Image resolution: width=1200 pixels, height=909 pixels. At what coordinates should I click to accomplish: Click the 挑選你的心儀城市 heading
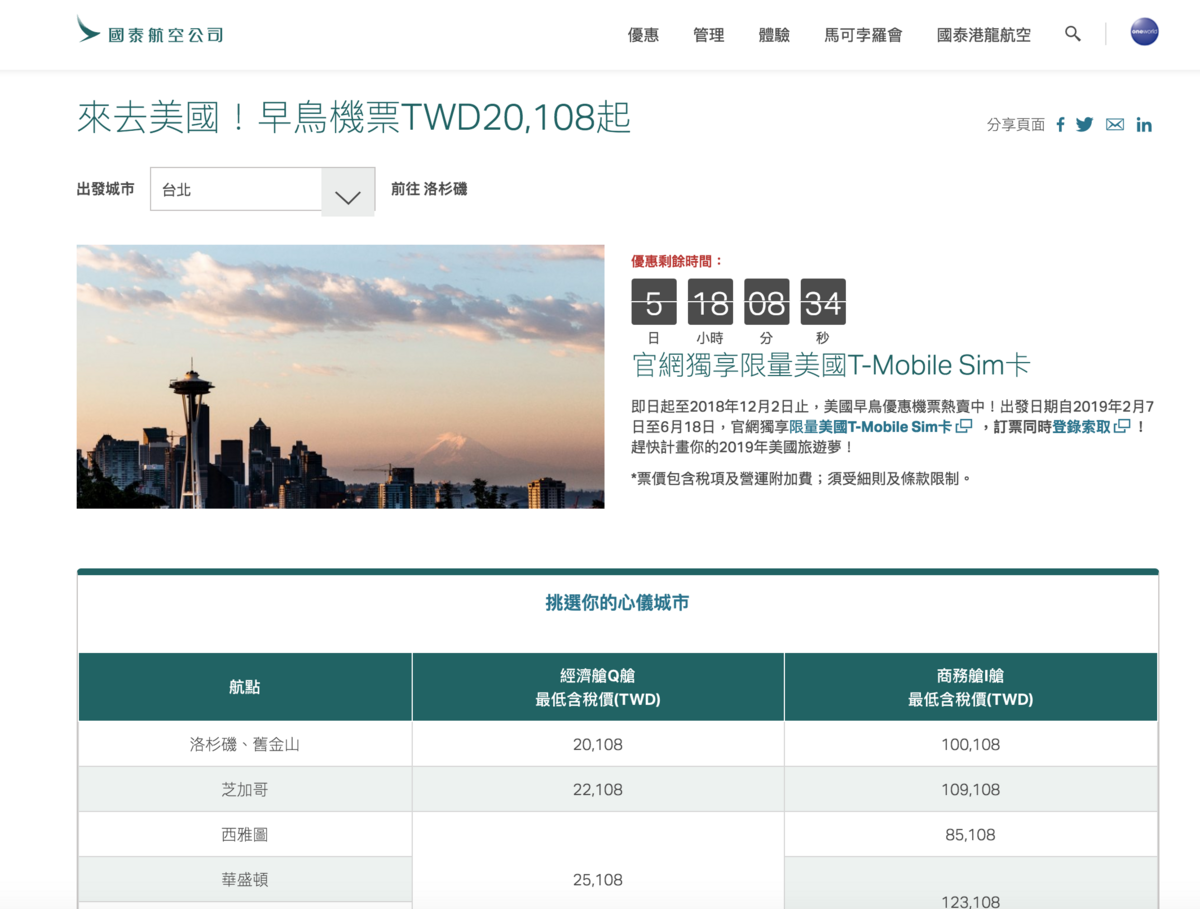click(x=617, y=603)
